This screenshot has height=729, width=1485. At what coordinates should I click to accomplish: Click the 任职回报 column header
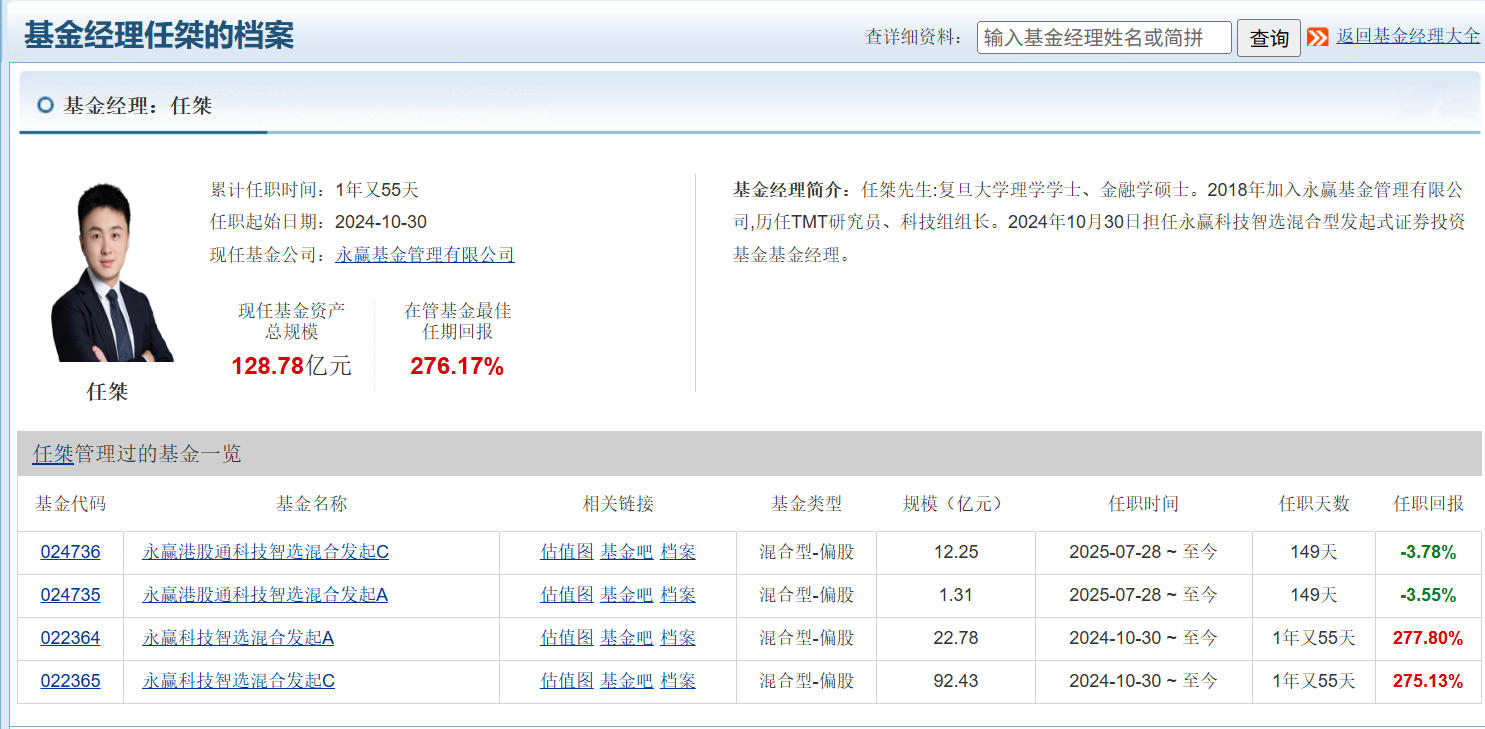[1428, 504]
